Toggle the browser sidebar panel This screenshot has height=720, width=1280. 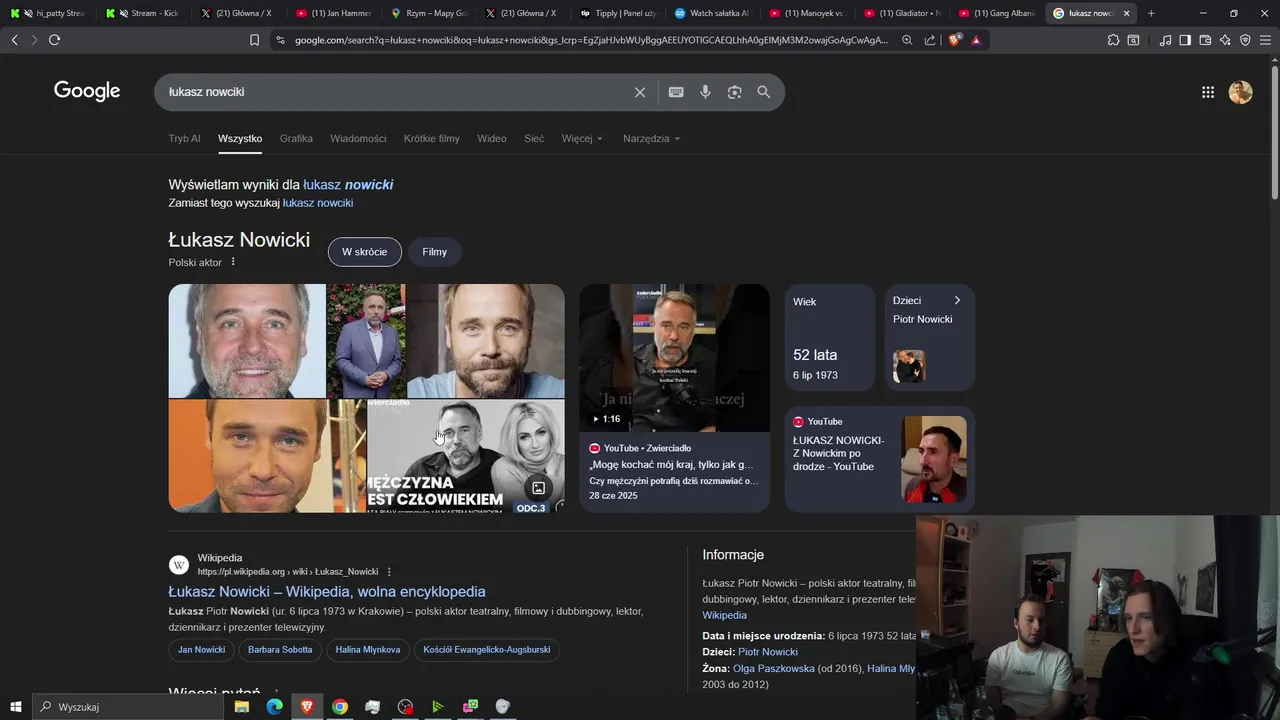(1185, 40)
